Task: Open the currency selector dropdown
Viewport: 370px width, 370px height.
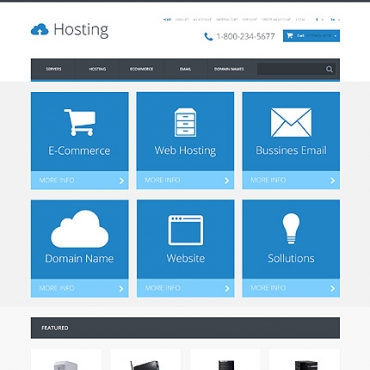Action: point(319,20)
